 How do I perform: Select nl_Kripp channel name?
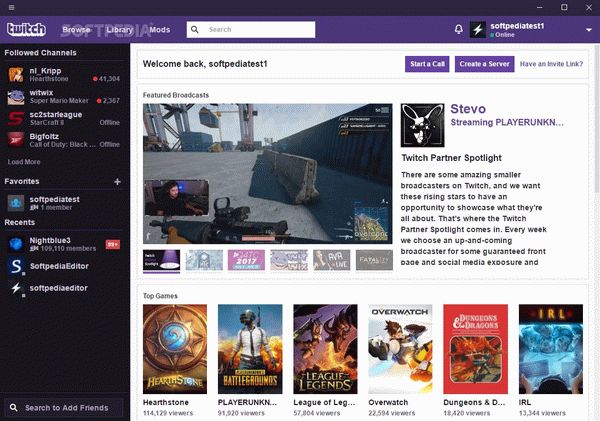pos(45,71)
